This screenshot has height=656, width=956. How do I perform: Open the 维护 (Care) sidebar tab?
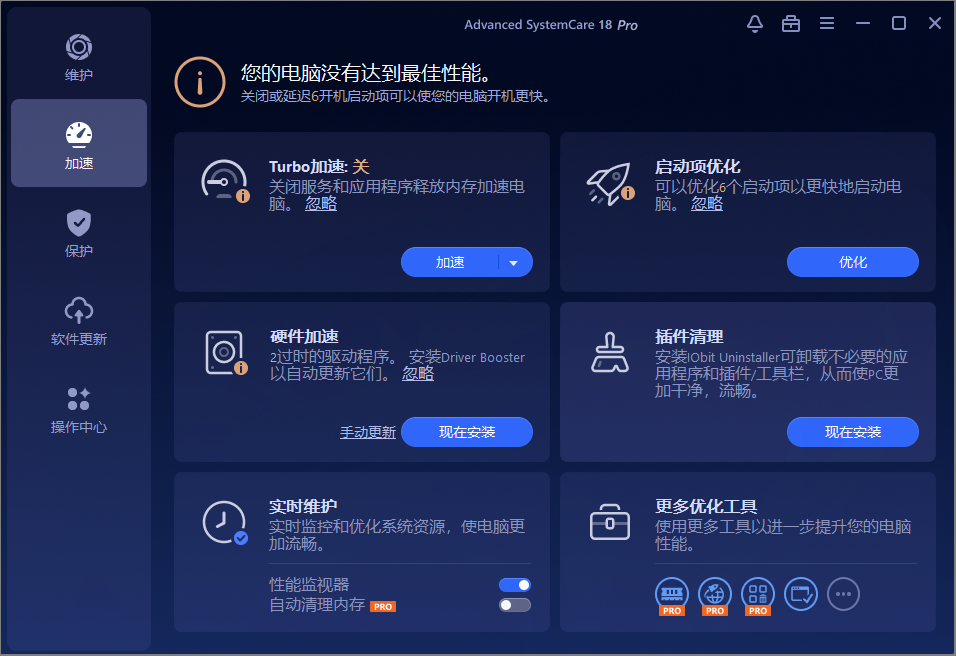(79, 58)
